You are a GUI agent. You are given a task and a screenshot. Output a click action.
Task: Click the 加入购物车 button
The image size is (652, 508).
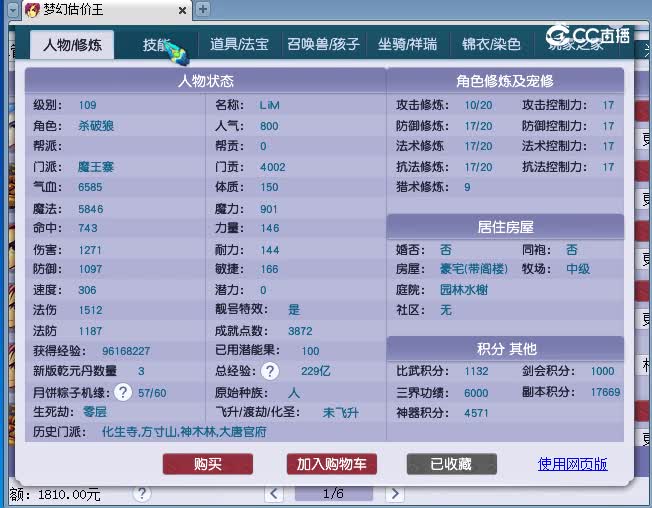(x=332, y=464)
